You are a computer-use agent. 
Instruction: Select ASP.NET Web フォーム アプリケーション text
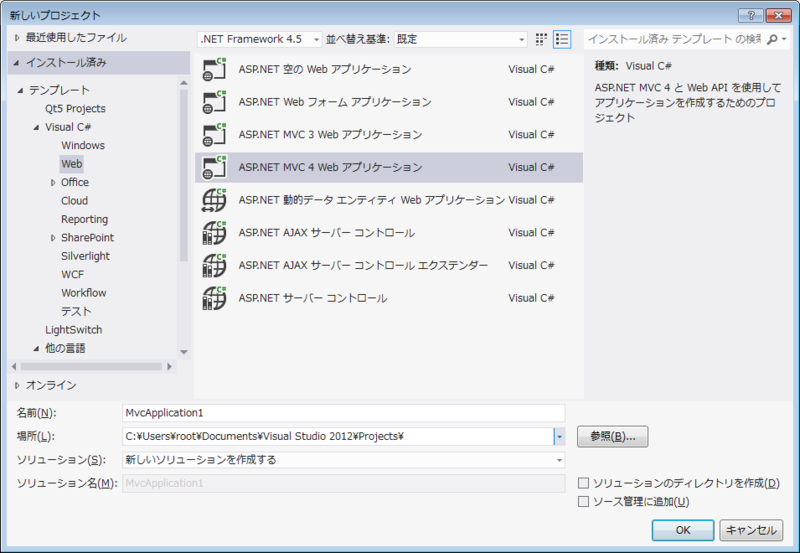[335, 102]
